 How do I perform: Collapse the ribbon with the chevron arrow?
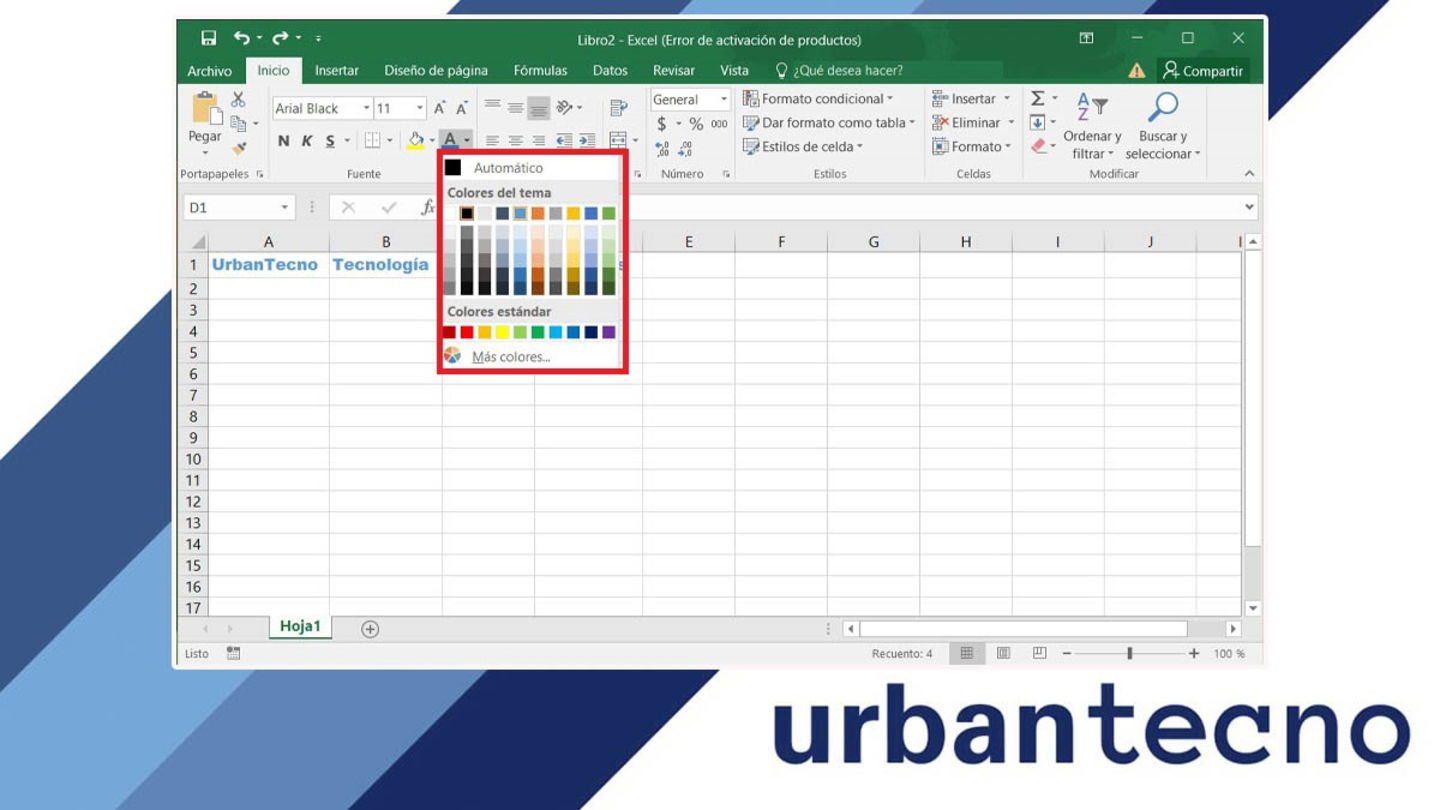(x=1249, y=174)
